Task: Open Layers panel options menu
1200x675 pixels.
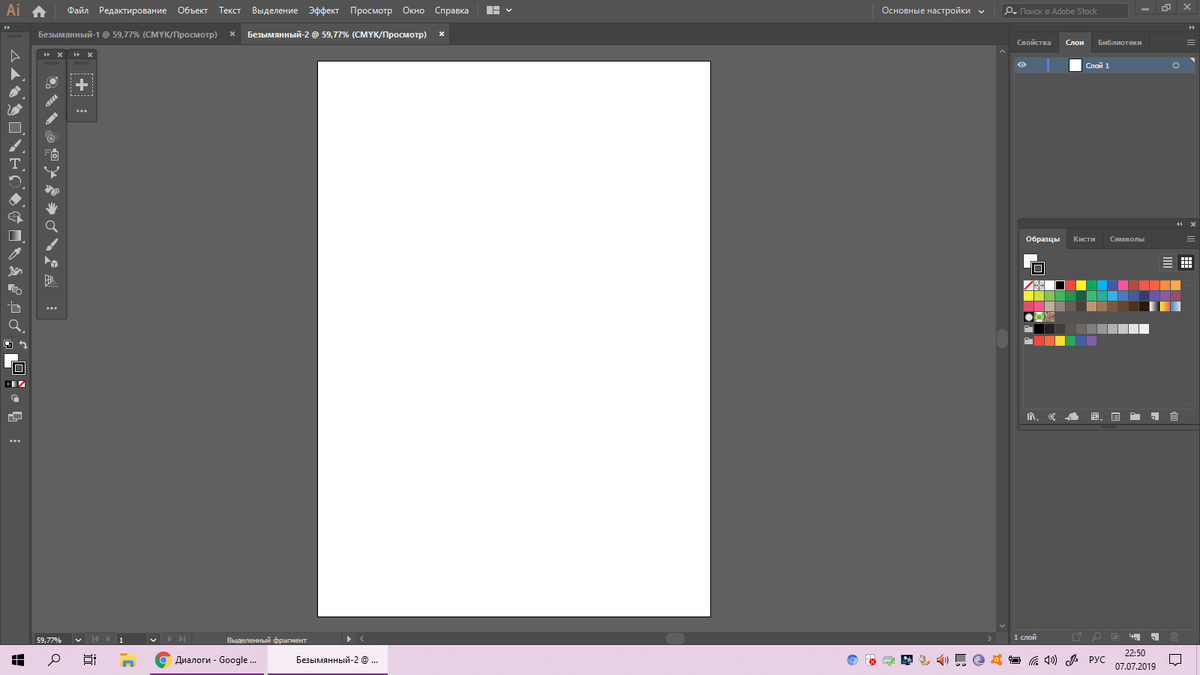Action: tap(1190, 42)
